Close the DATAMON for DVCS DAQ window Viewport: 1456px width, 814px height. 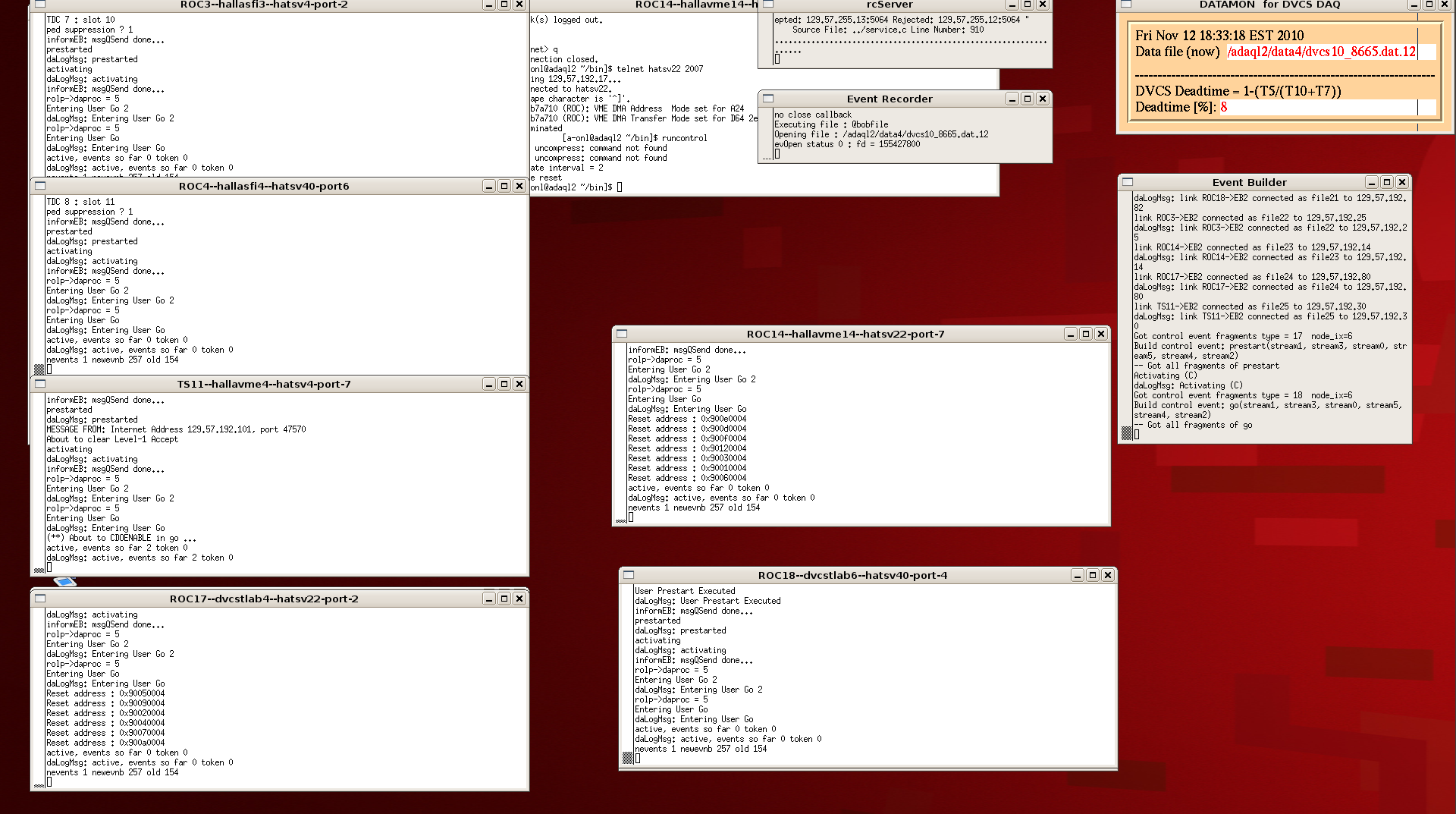(x=1445, y=5)
